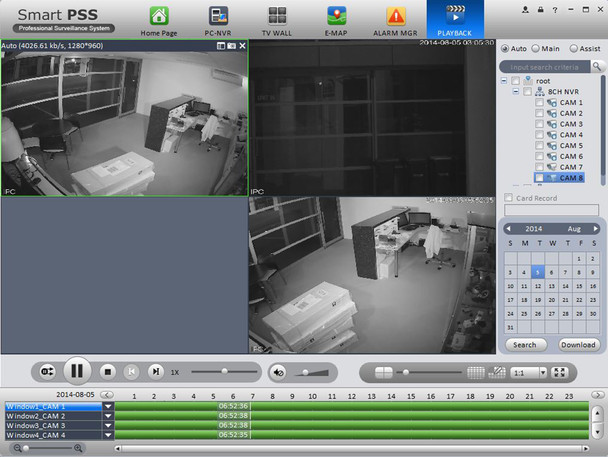608x457 pixels.
Task: Select the highlighted CAM 8 entry
Action: pos(571,178)
